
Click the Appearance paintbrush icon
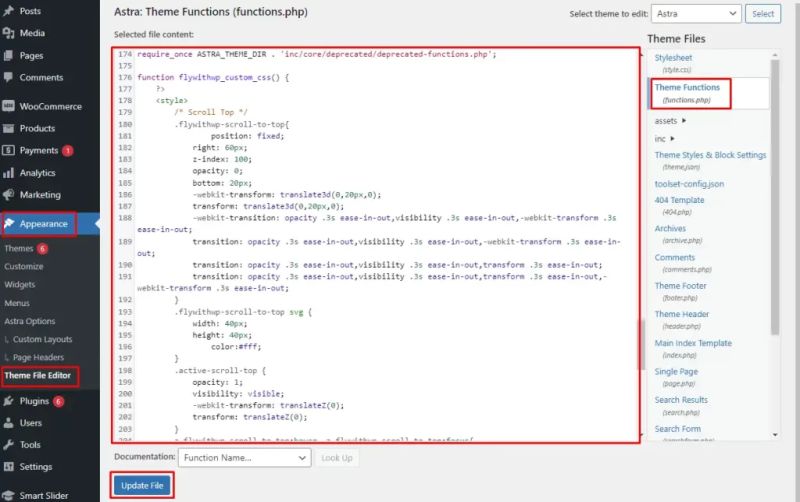pos(9,223)
